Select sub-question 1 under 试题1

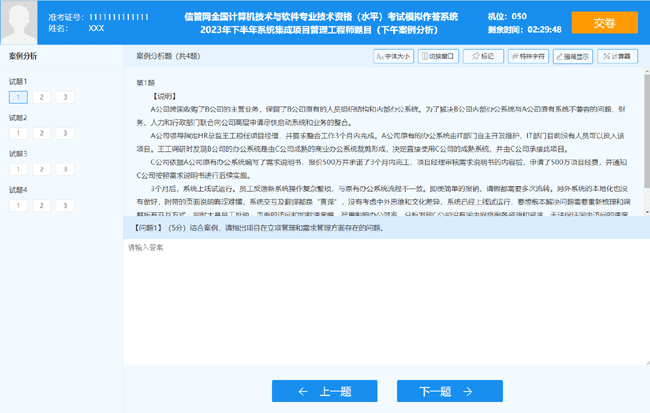click(18, 97)
